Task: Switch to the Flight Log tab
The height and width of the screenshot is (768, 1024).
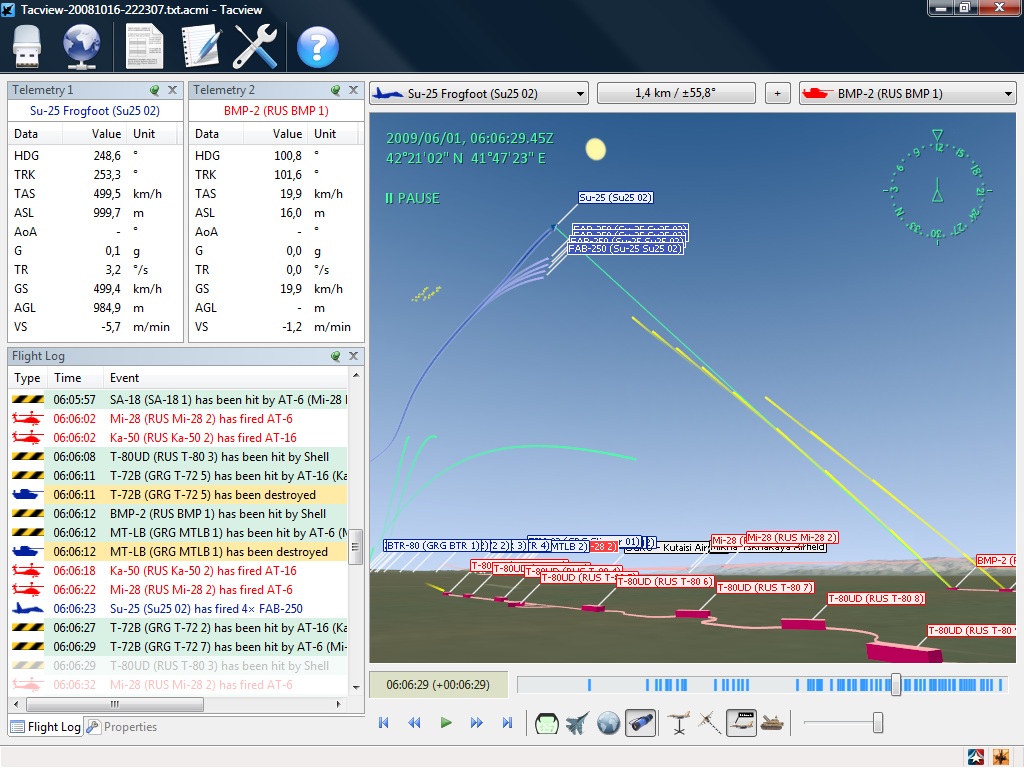Action: [46, 727]
